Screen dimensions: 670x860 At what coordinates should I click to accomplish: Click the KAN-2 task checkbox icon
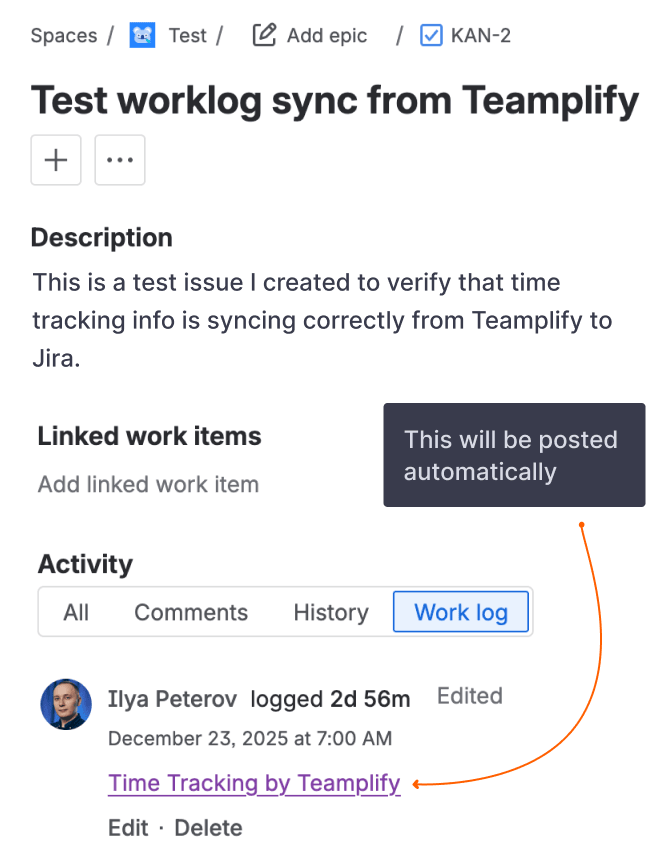click(431, 36)
